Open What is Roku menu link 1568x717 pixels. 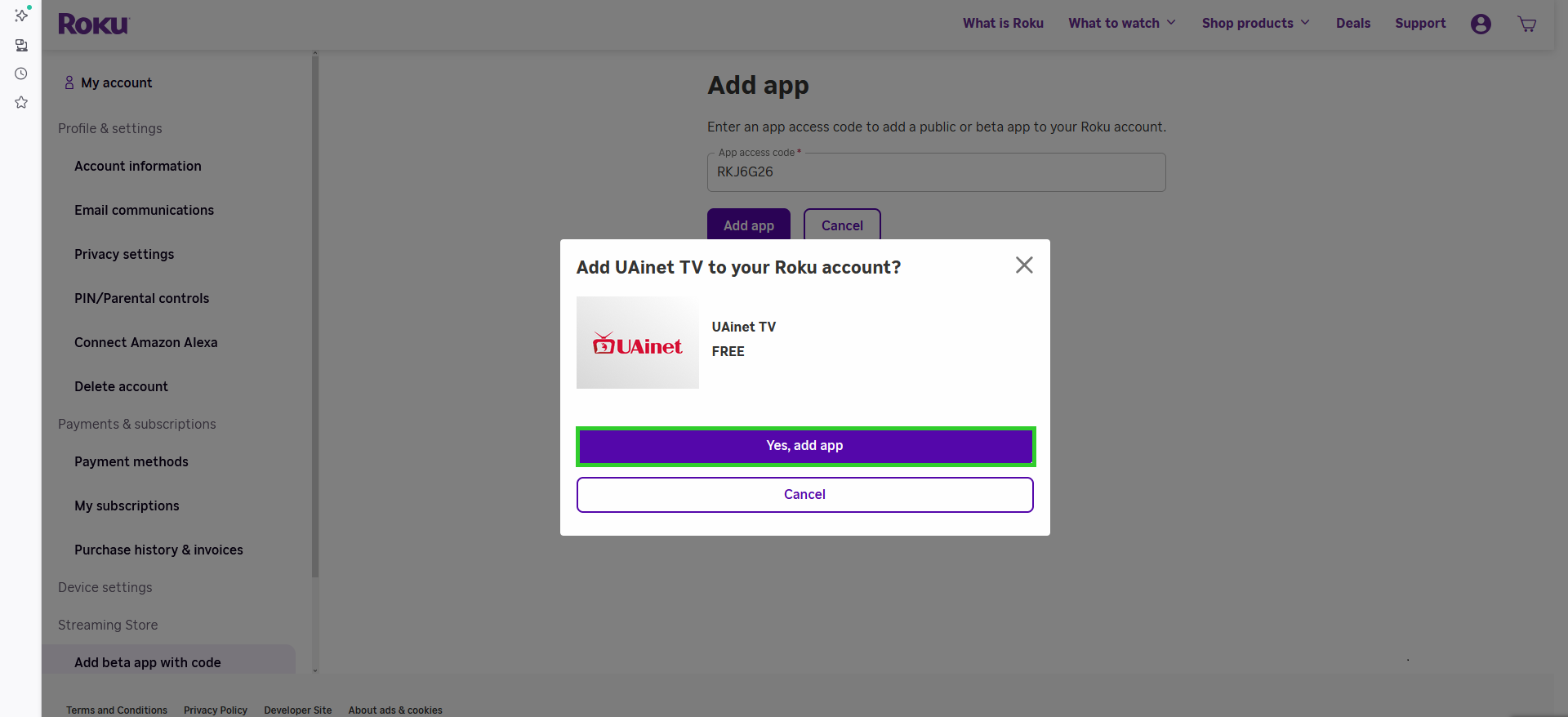coord(1003,24)
